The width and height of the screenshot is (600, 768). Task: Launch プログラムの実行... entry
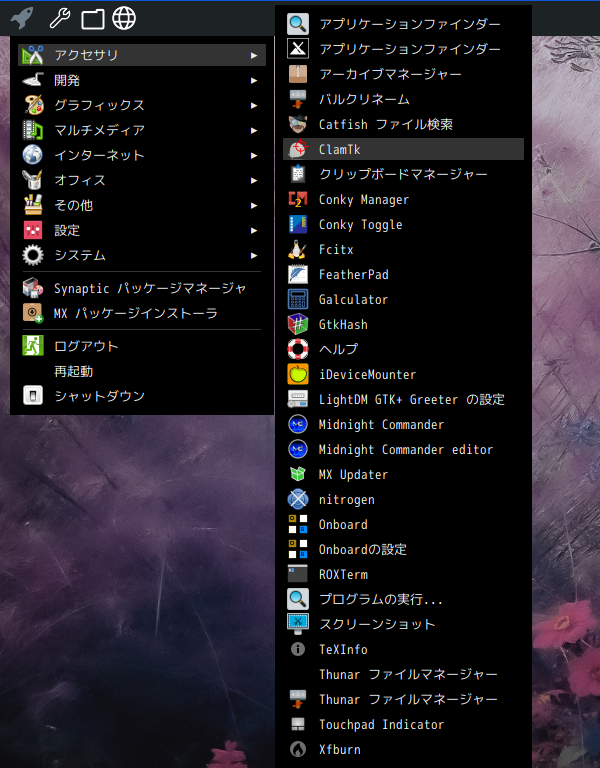click(x=404, y=599)
